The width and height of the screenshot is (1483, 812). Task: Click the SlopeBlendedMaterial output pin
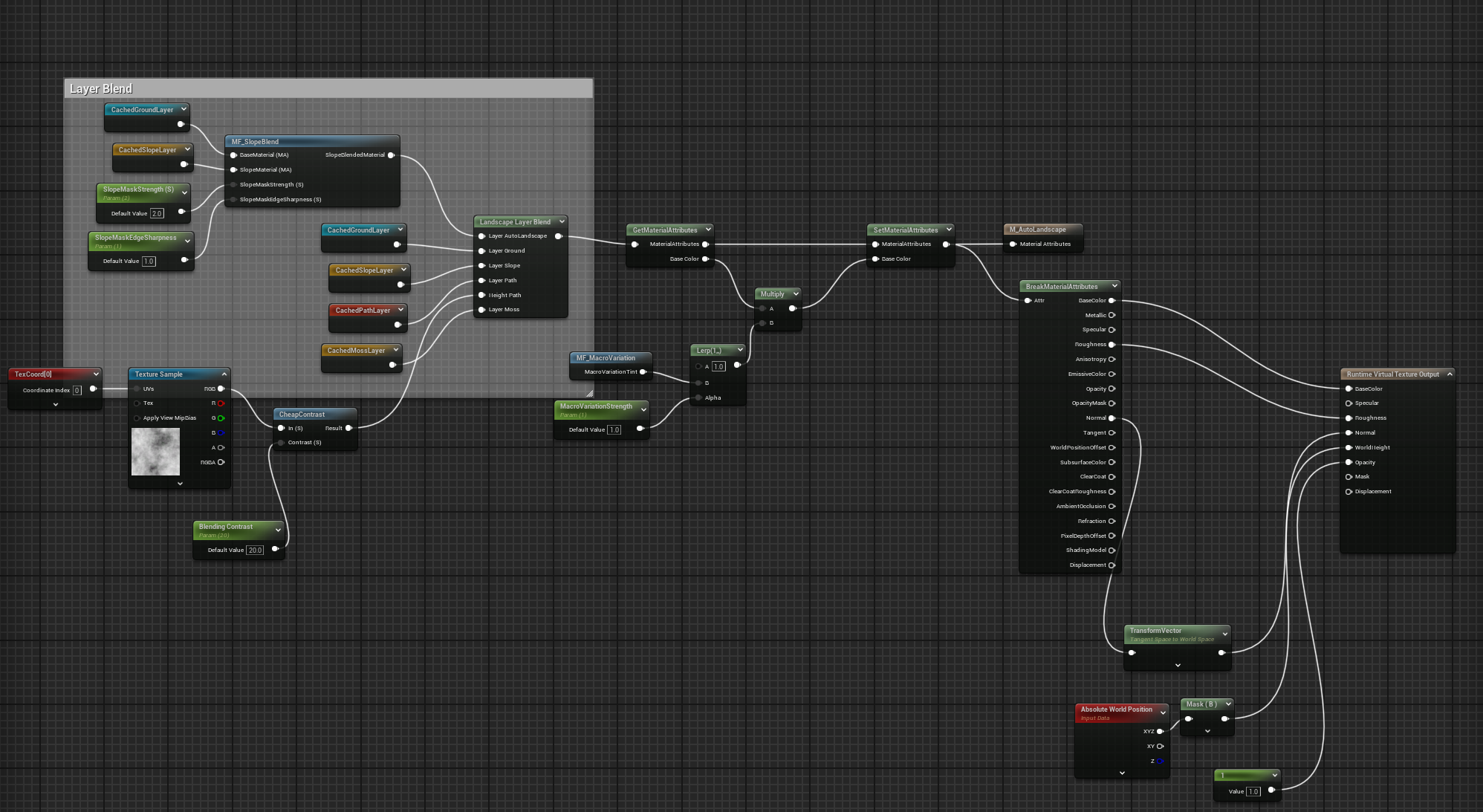tap(391, 155)
